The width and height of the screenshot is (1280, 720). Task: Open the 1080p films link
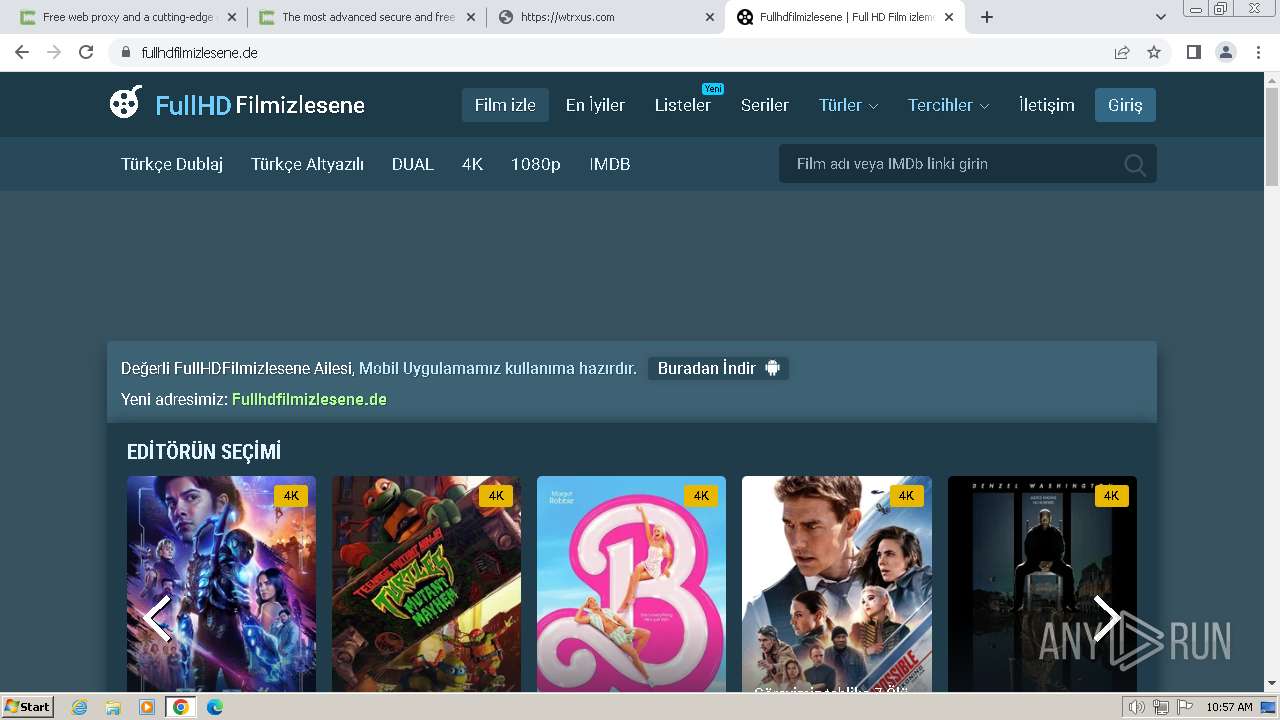click(536, 164)
